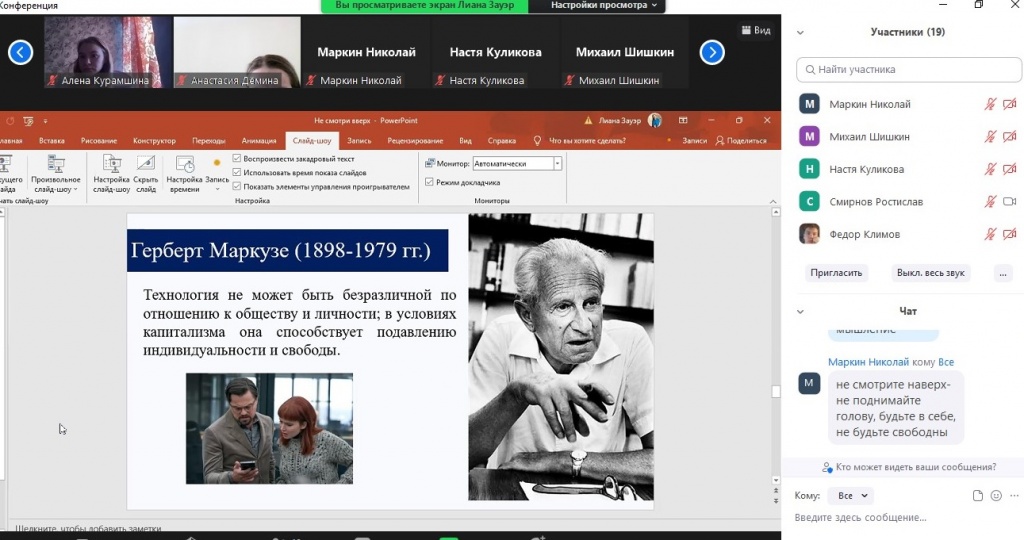This screenshot has height=540, width=1024.
Task: Toggle 'Использовать время показа слайдов' checkbox
Action: point(237,172)
